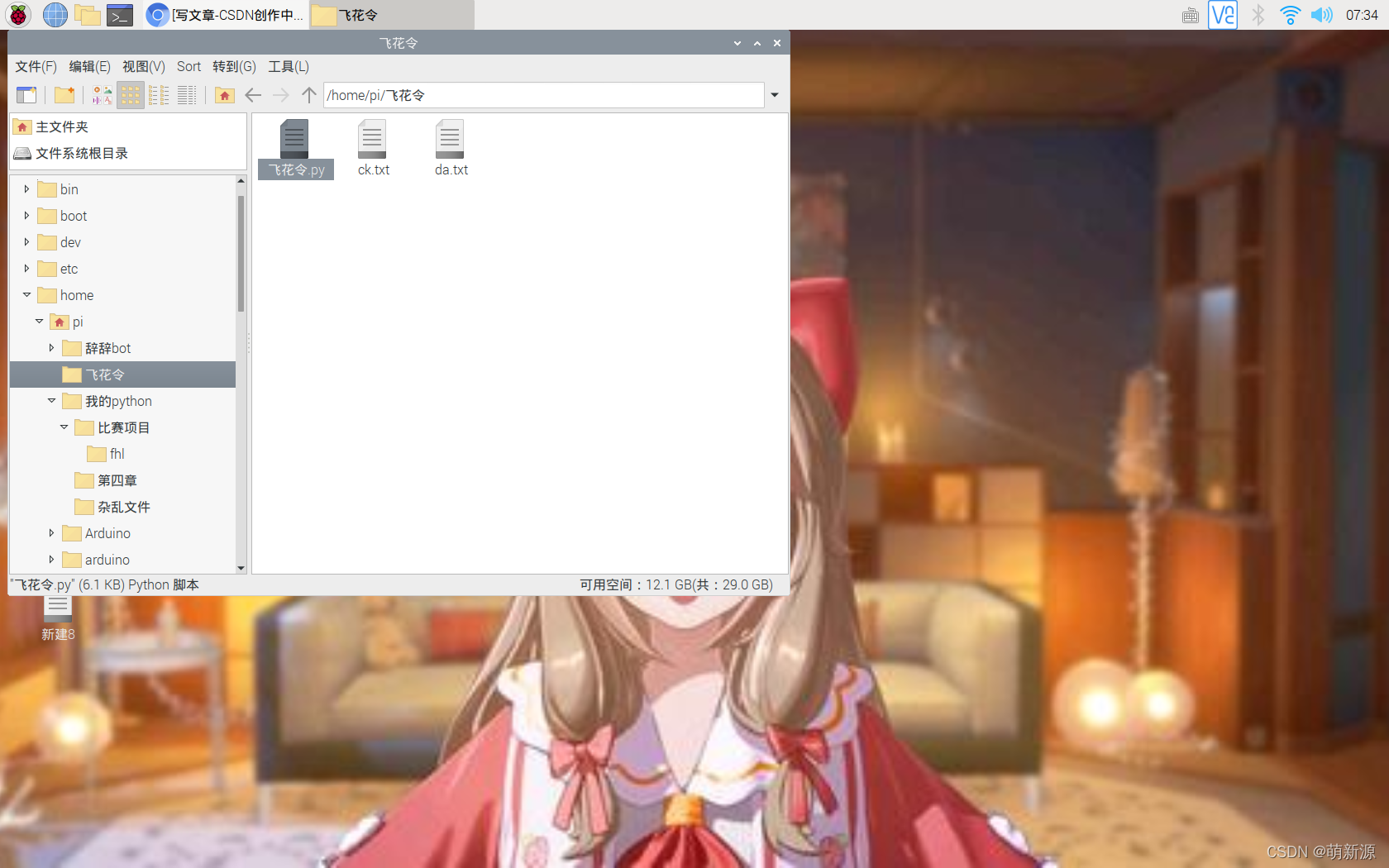The width and height of the screenshot is (1389, 868).
Task: Click the clock showing 07:34
Action: [1362, 15]
